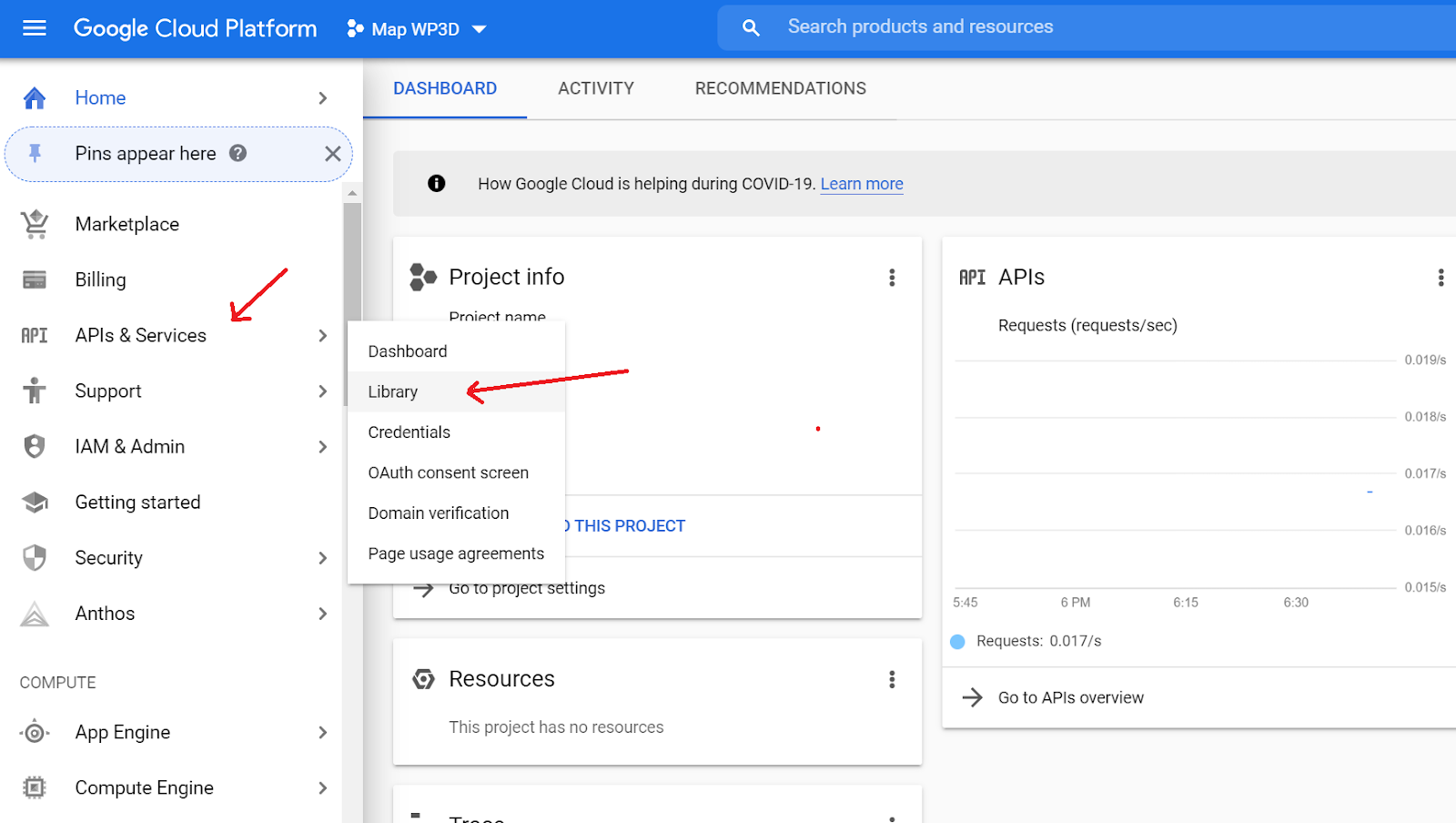
Task: Click the pin icon beside Pins appear here
Action: (35, 153)
